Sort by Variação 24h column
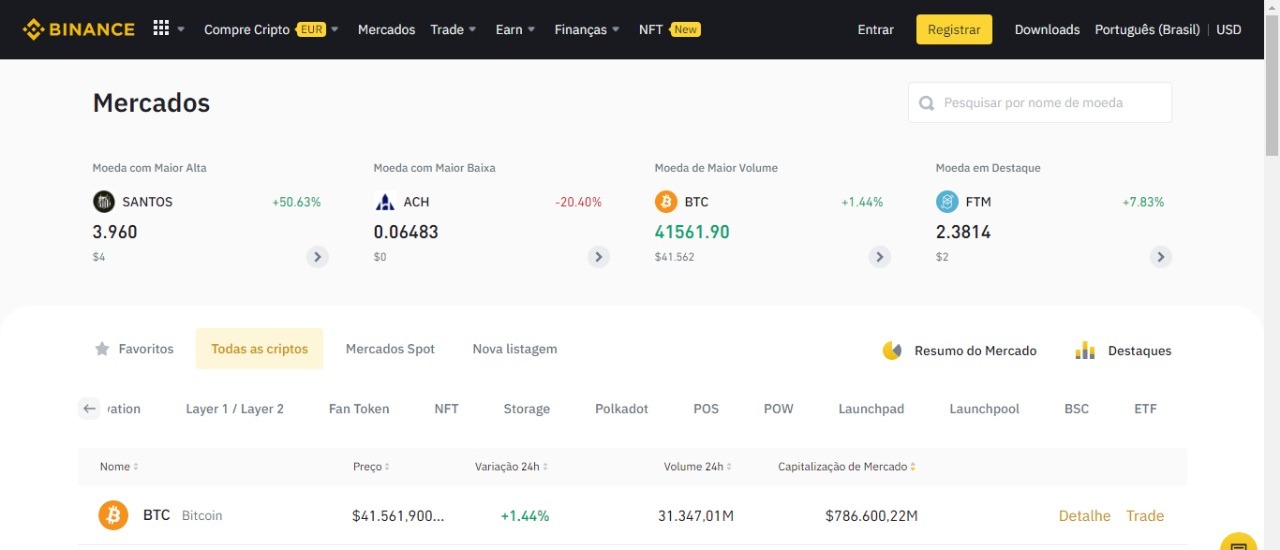 [511, 467]
